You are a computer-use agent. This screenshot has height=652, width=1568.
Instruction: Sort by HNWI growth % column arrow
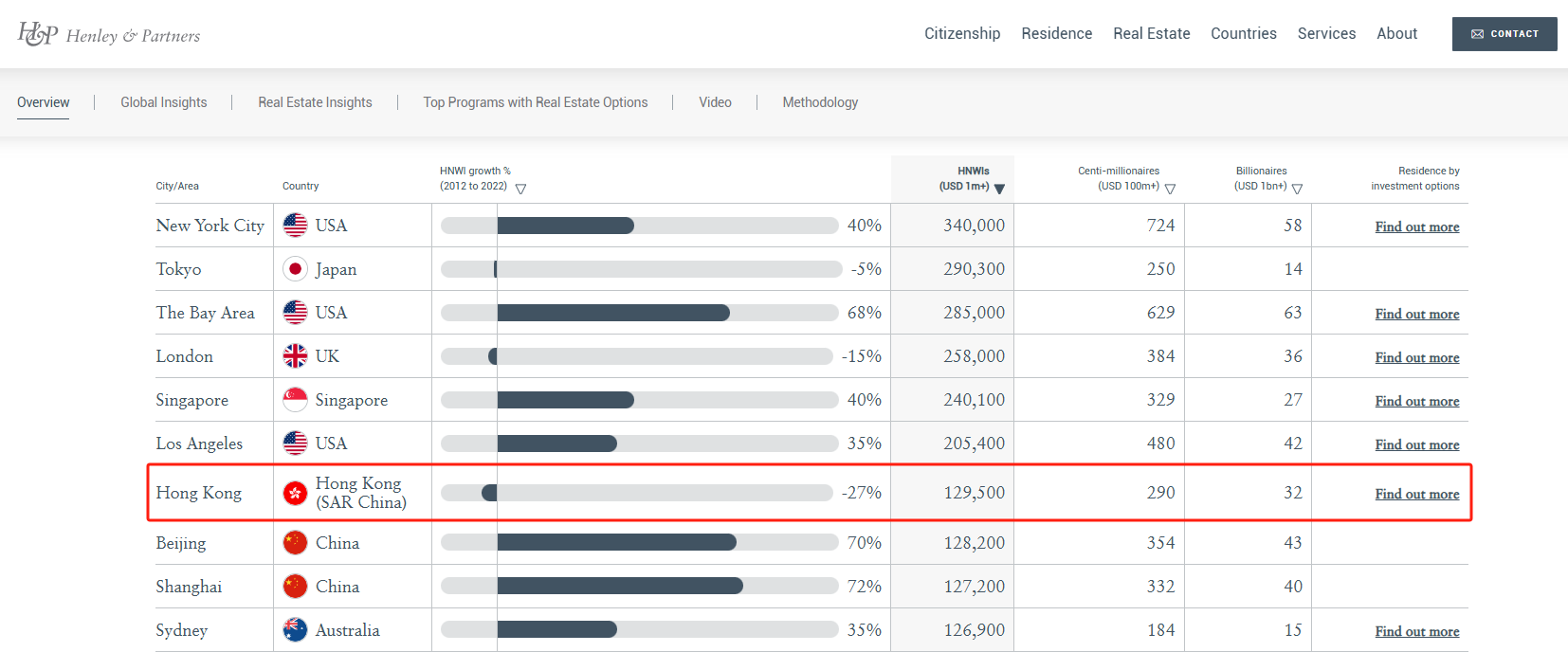coord(520,189)
